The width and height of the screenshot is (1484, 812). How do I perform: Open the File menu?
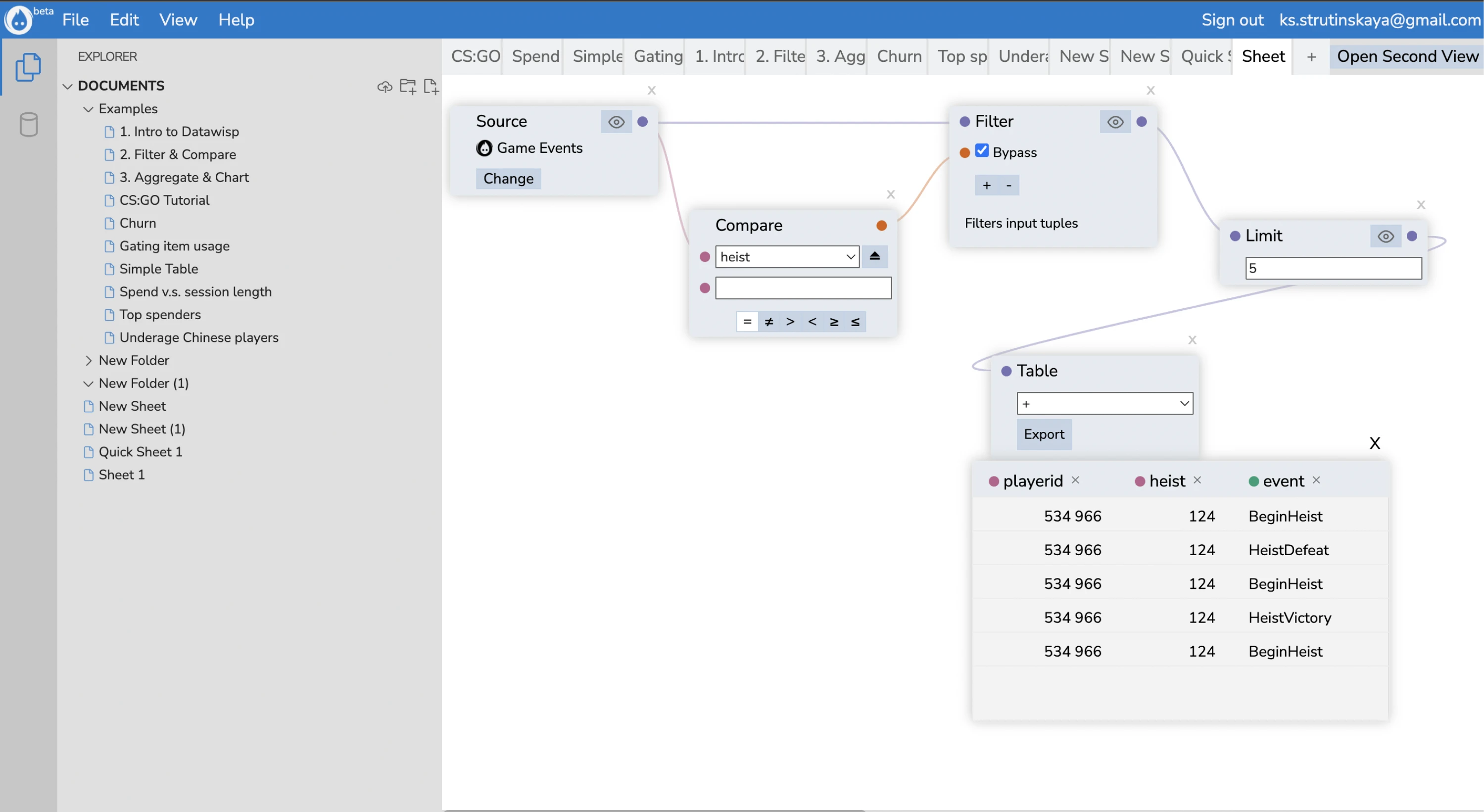click(x=76, y=20)
